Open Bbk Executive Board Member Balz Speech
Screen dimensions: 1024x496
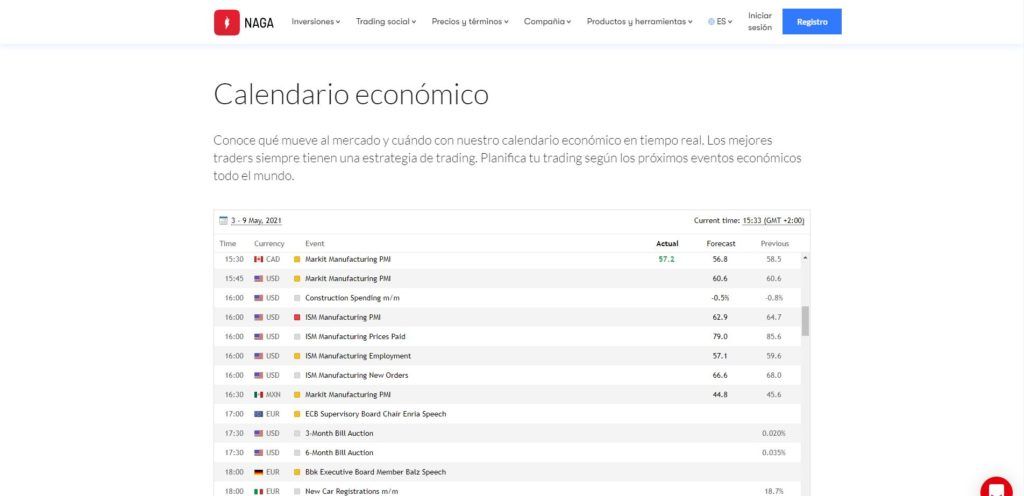(x=376, y=472)
